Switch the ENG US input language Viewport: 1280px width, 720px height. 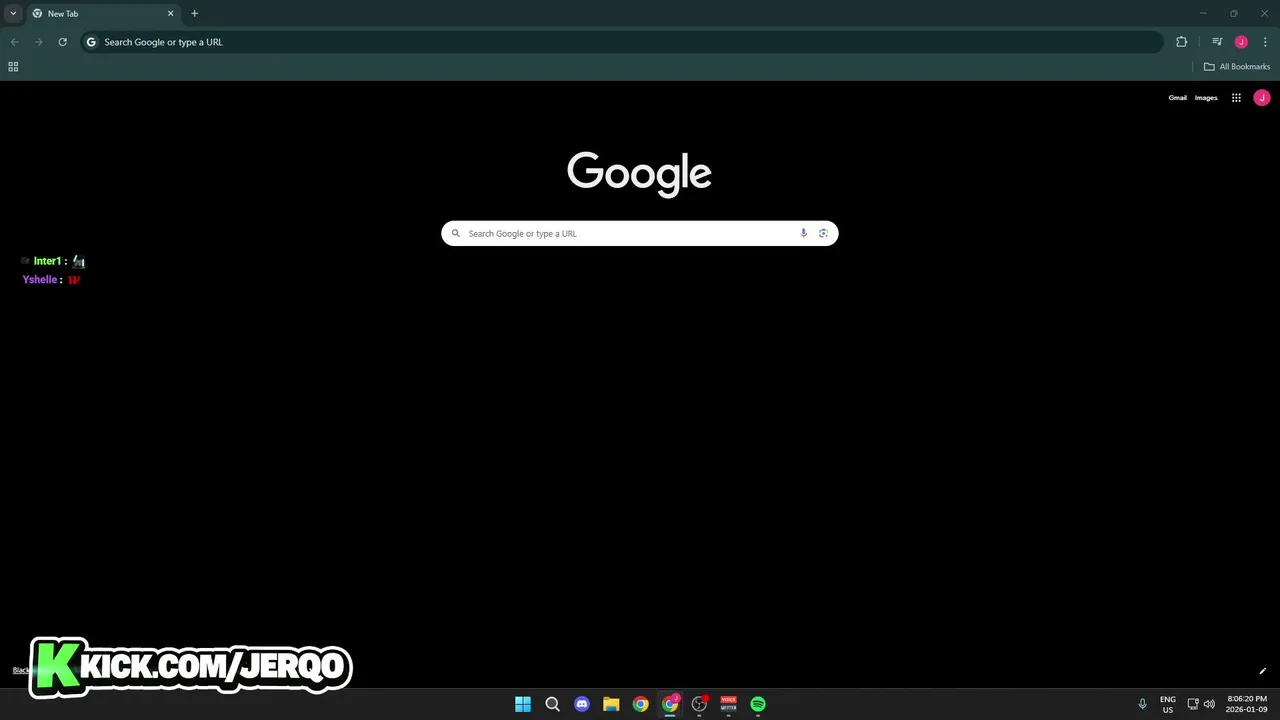[x=1168, y=704]
